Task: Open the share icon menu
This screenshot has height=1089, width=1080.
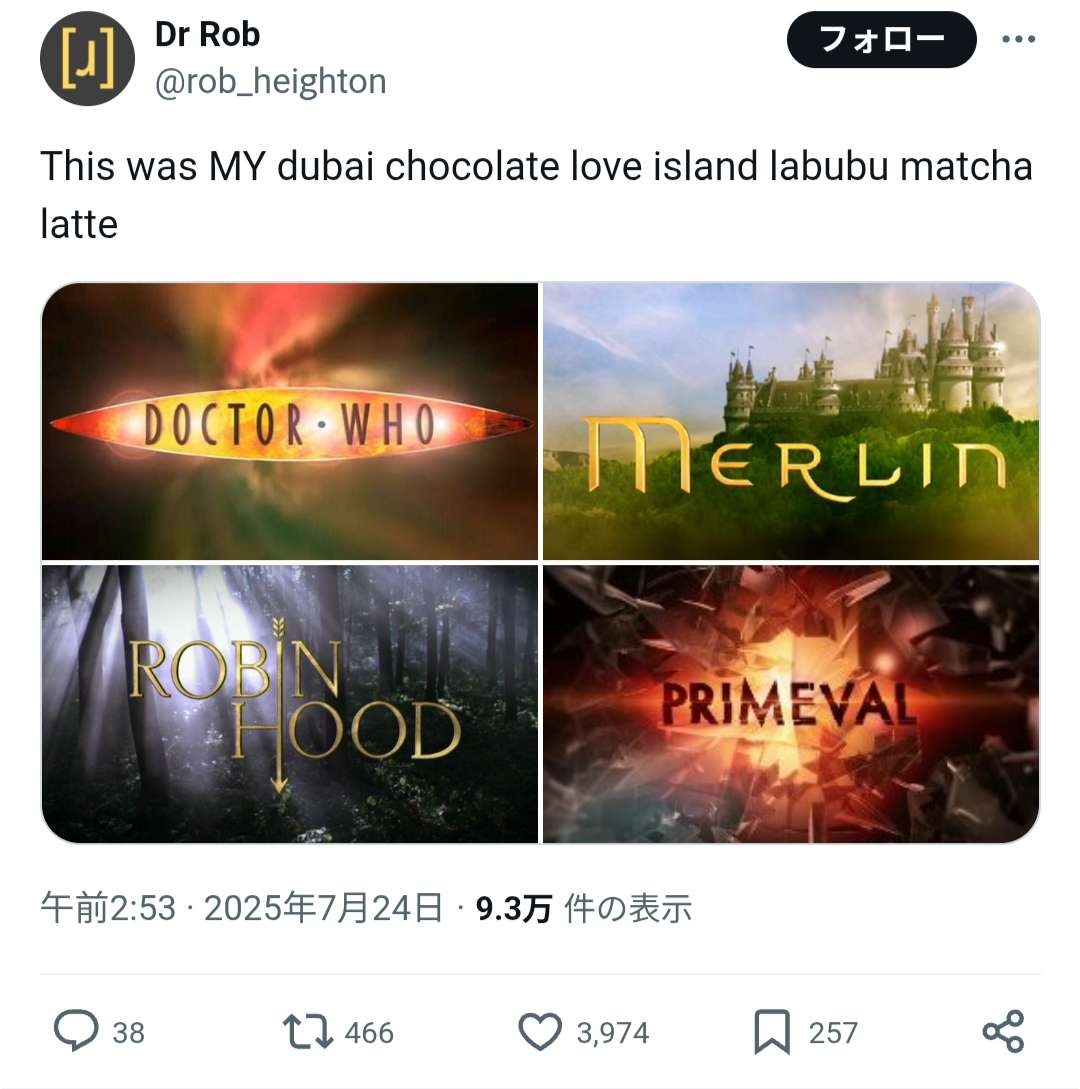Action: tap(1004, 1031)
